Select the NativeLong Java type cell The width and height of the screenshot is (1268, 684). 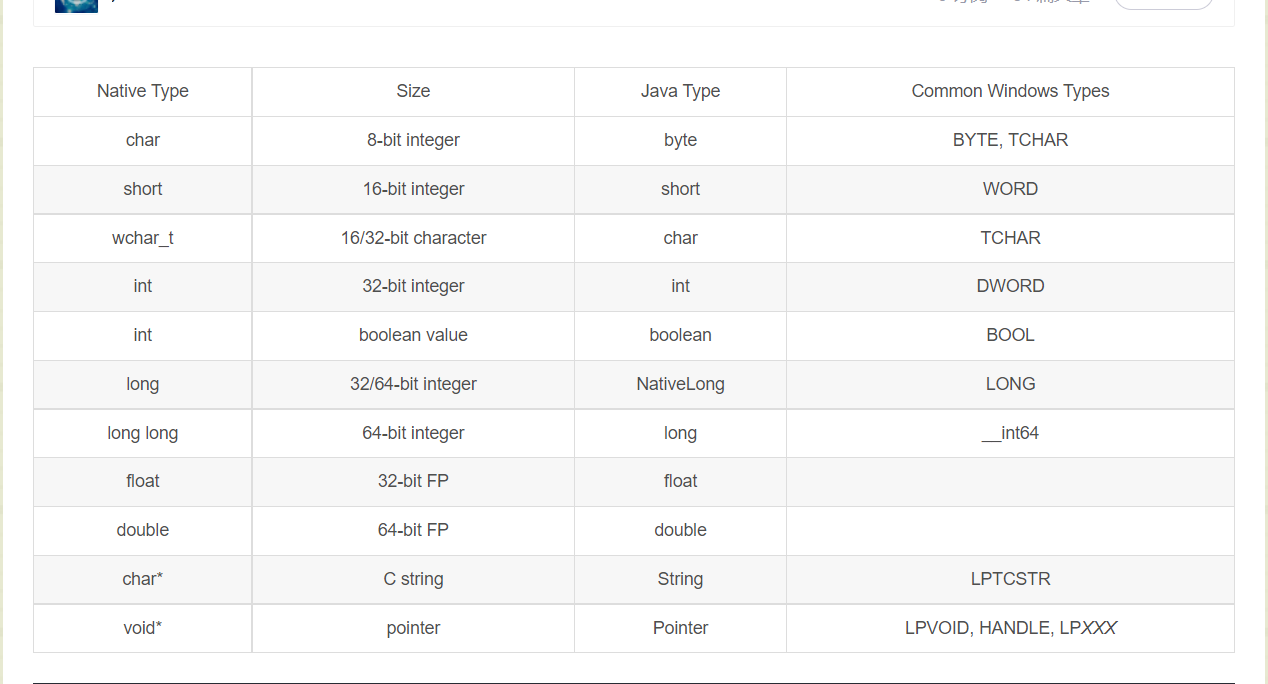point(680,384)
